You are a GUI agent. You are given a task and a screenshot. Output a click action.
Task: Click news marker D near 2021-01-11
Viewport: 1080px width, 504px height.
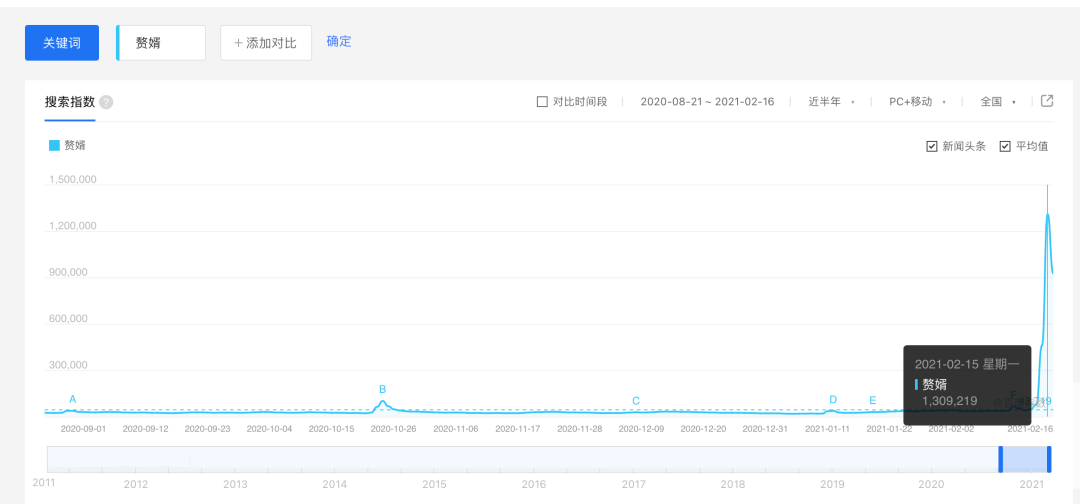coord(832,400)
